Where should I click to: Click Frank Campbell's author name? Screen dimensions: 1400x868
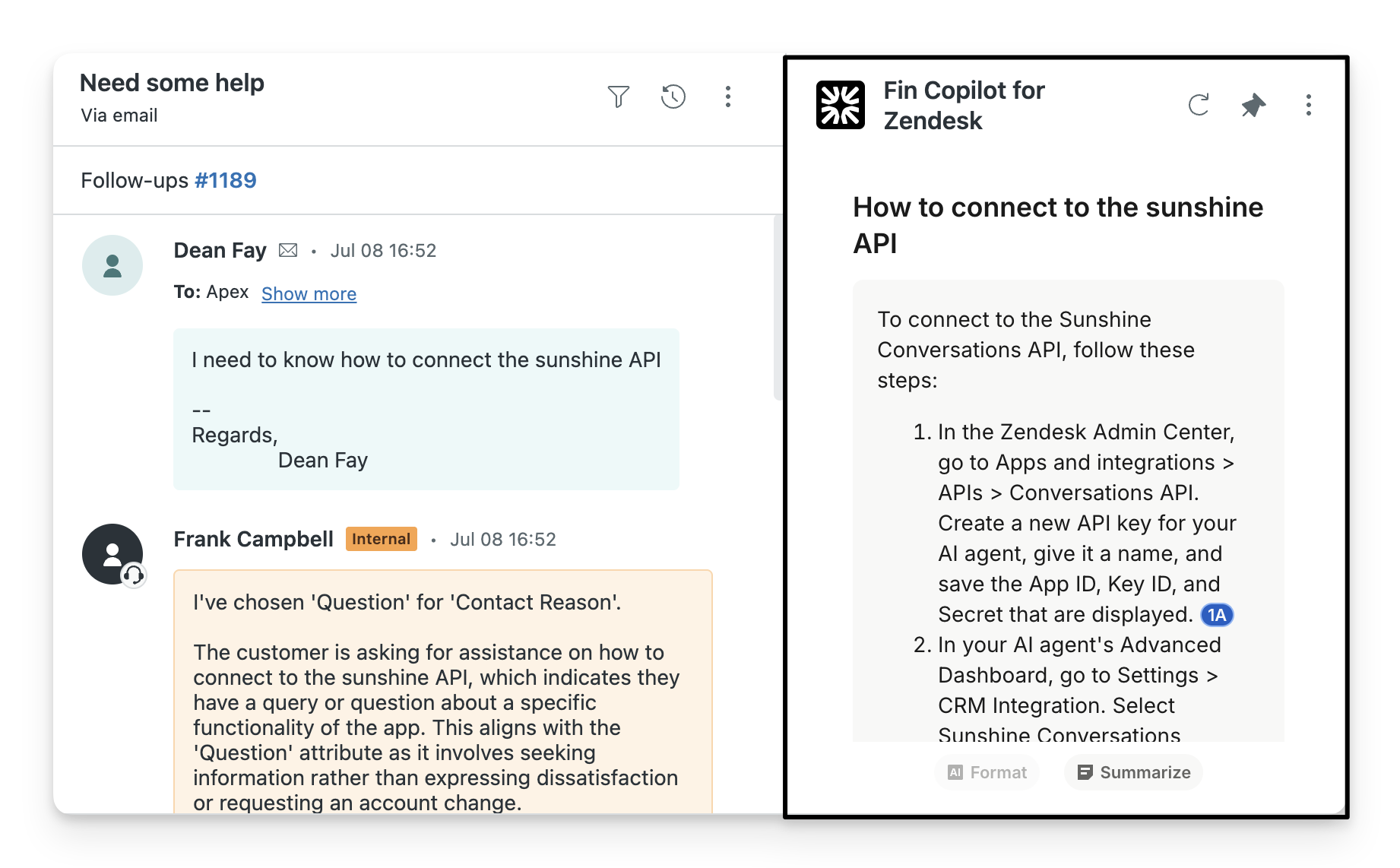[x=253, y=539]
